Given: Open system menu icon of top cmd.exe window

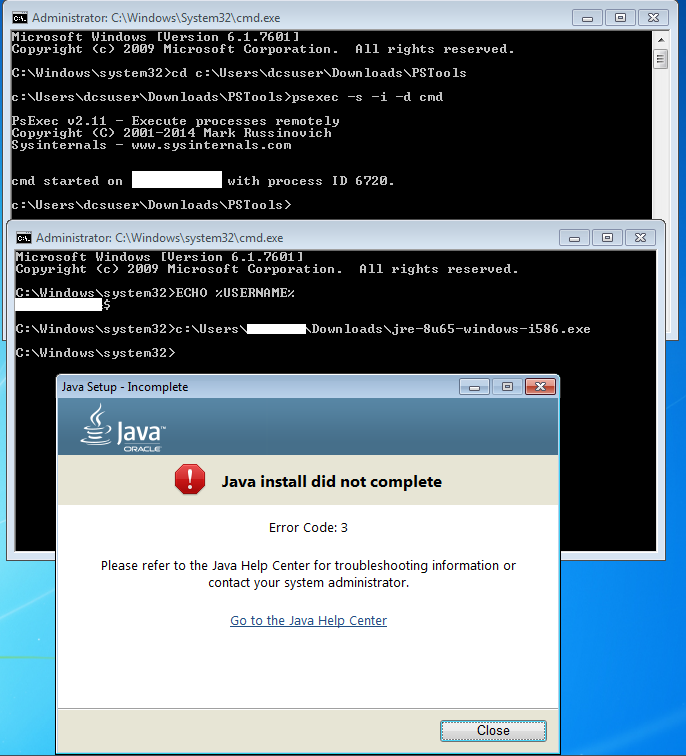Looking at the screenshot, I should tap(19, 18).
